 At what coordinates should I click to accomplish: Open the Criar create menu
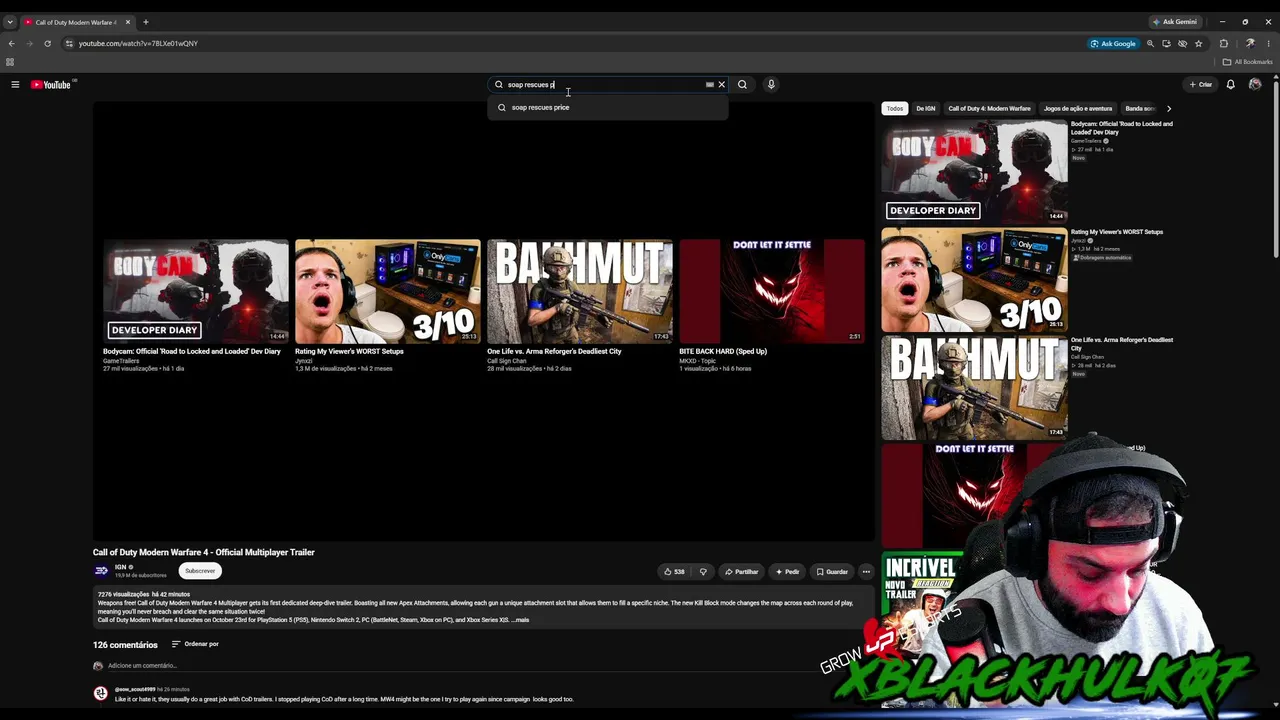coord(1201,85)
